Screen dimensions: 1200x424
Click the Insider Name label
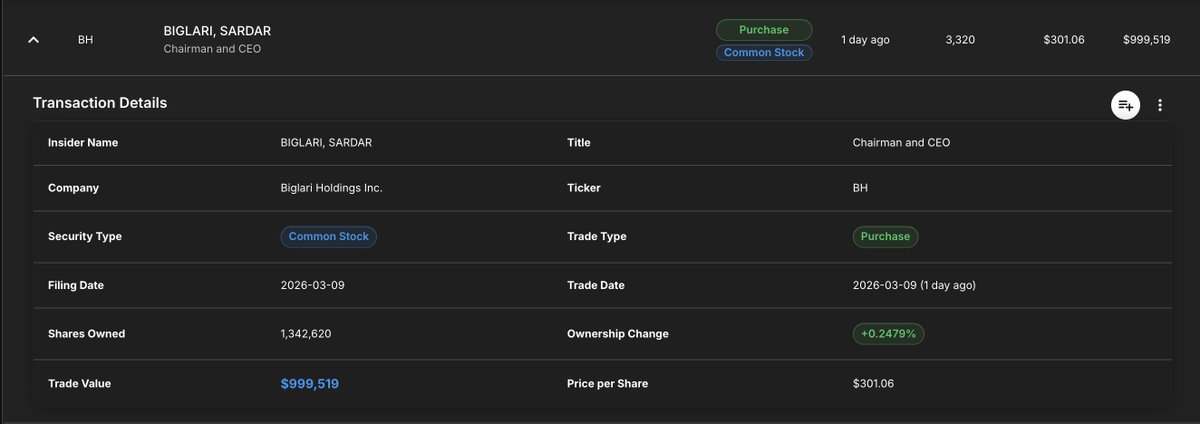[83, 143]
